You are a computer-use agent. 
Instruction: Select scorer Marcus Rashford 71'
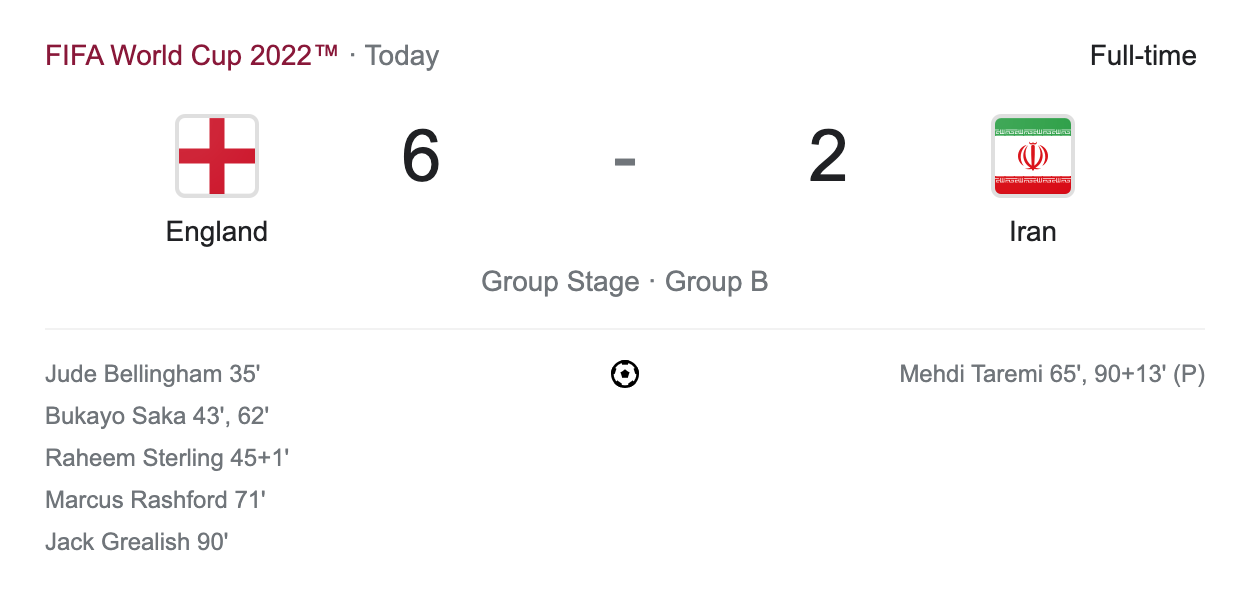(x=155, y=501)
